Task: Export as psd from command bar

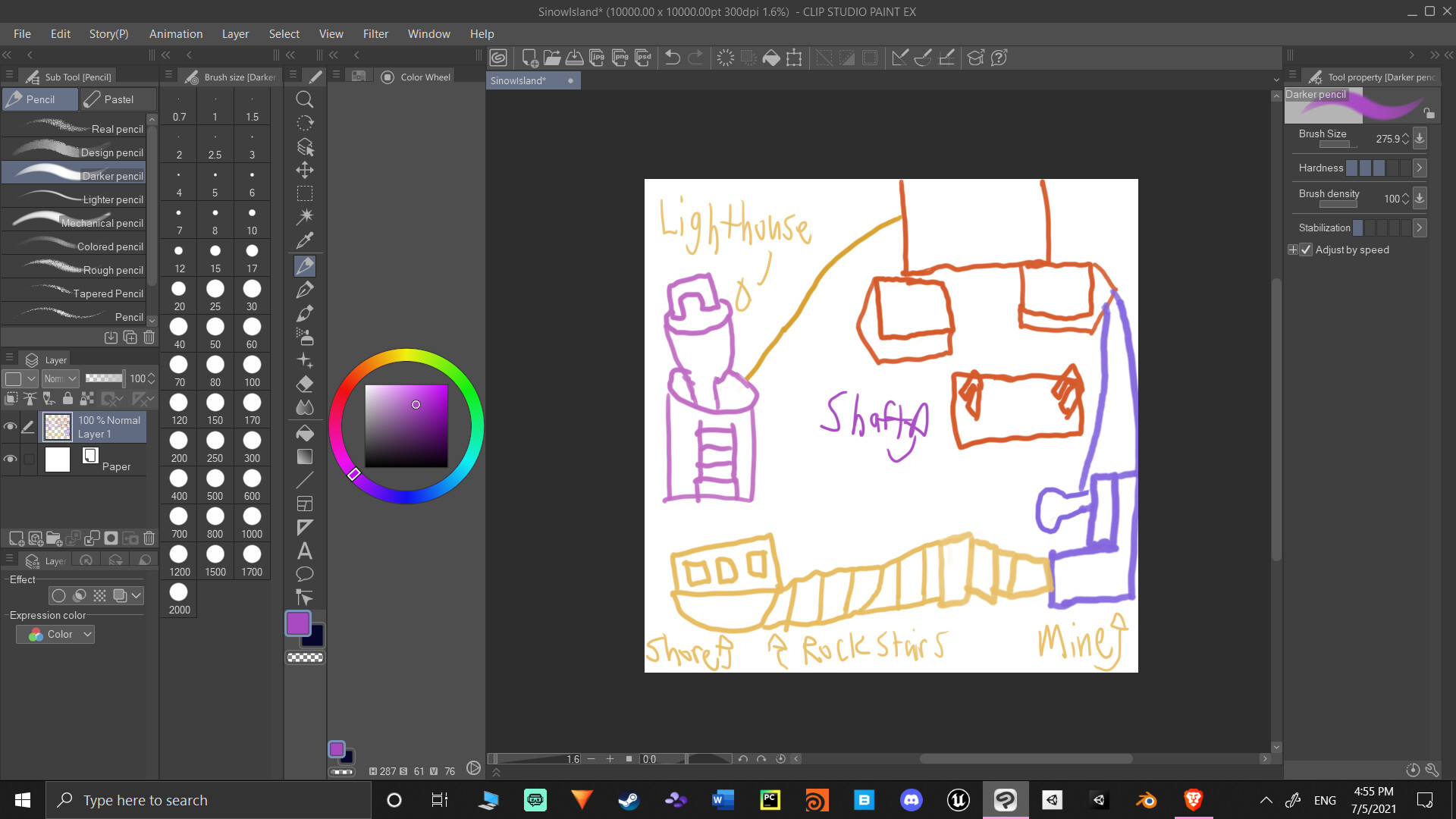Action: tap(643, 58)
